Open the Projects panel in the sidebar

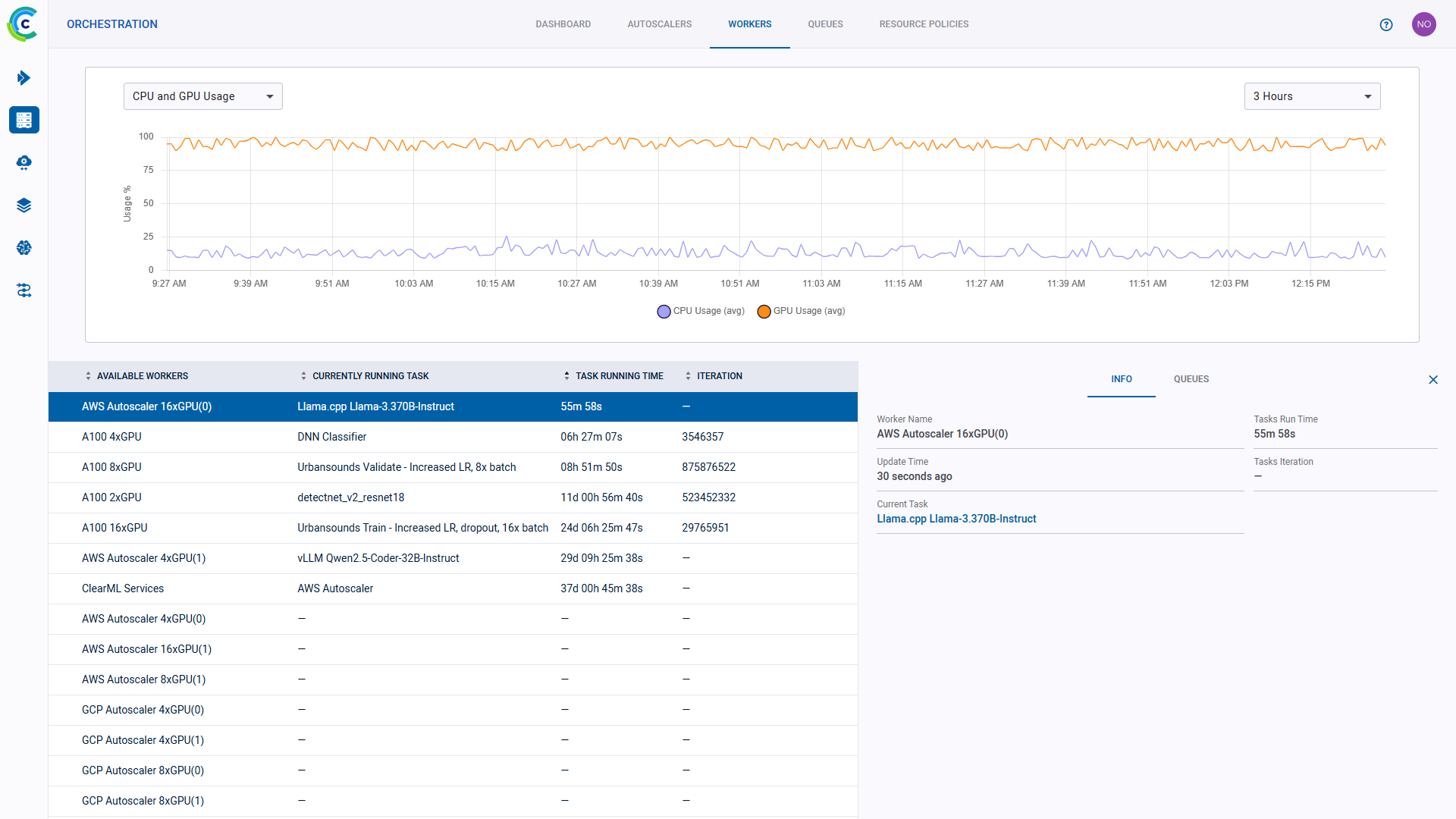click(24, 77)
